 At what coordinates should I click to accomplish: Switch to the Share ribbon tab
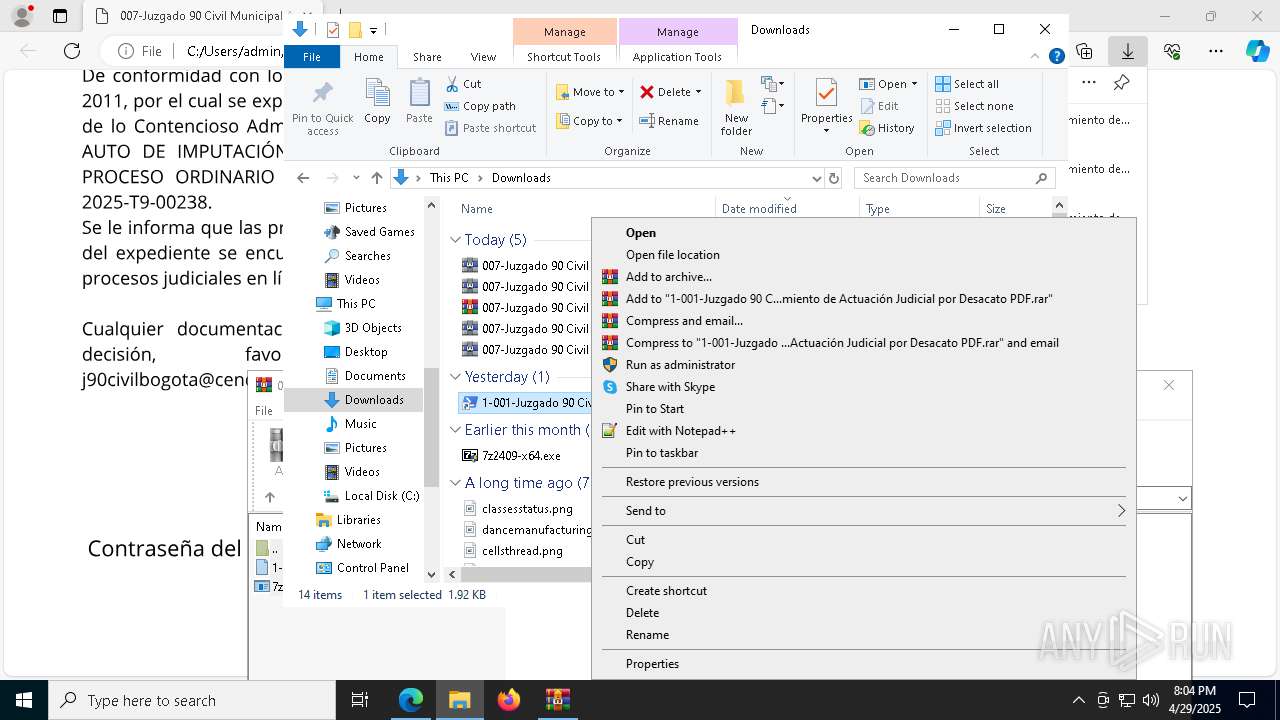[427, 57]
